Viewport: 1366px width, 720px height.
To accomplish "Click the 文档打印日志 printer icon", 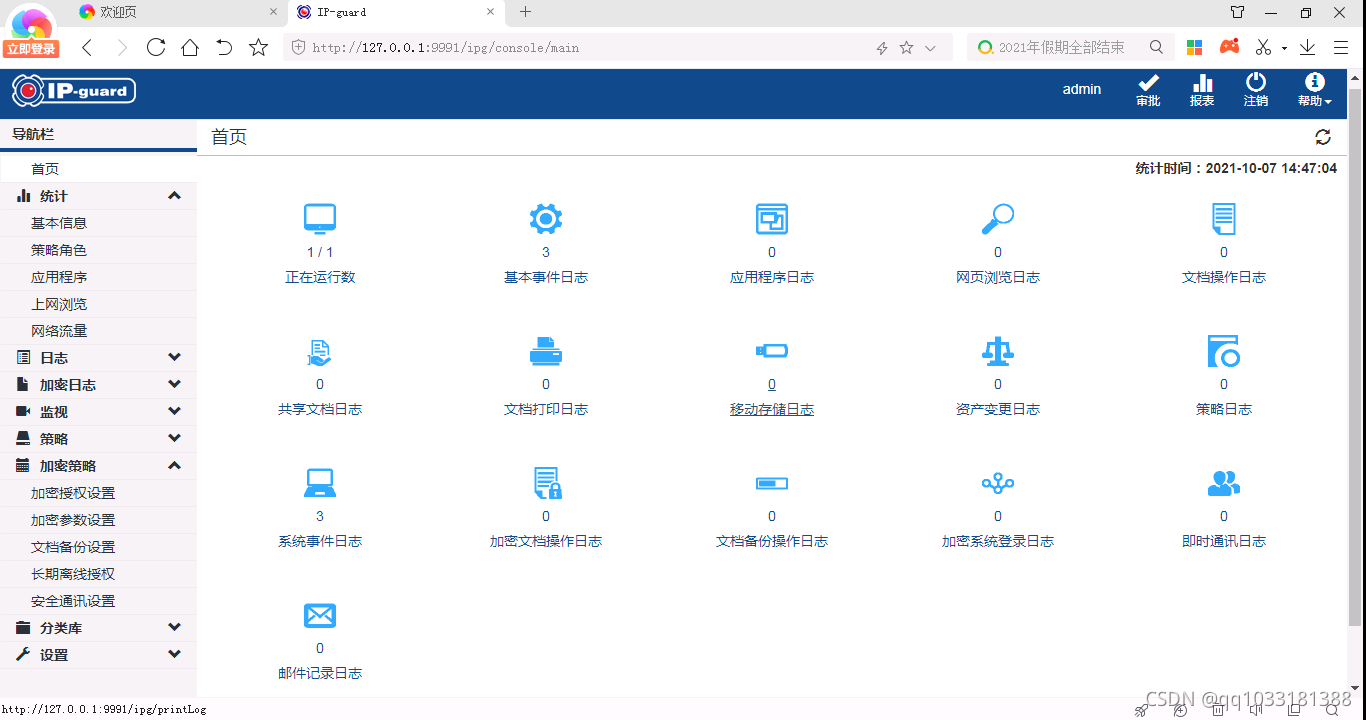I will point(545,350).
